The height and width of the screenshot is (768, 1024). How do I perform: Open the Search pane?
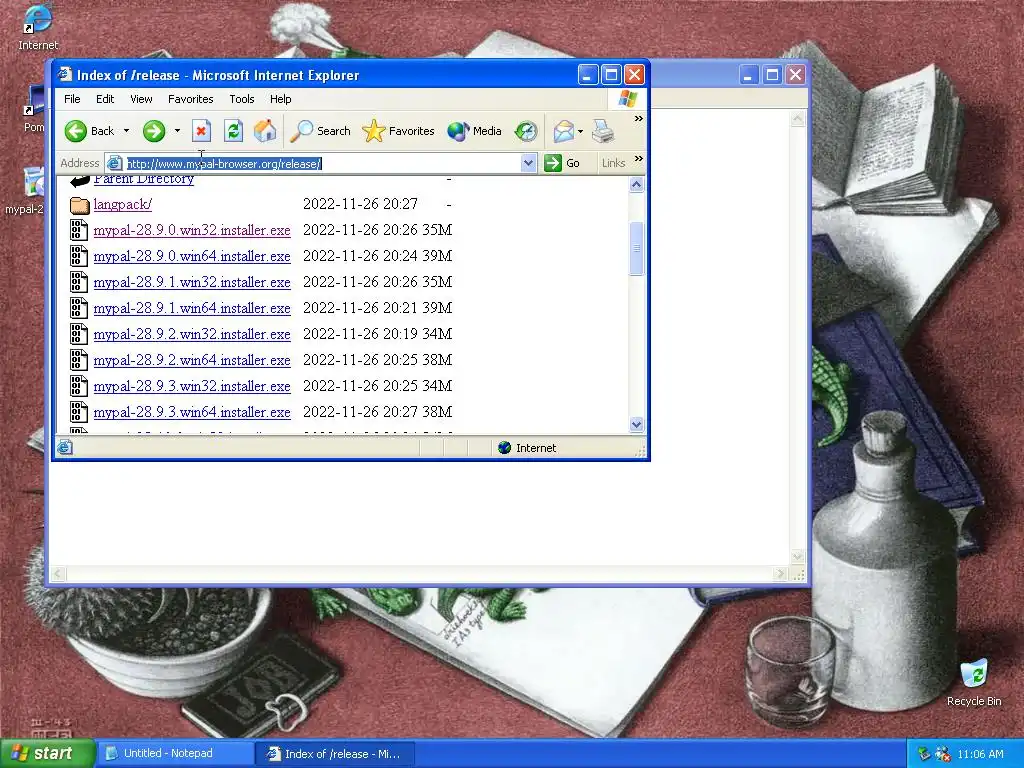pos(320,131)
